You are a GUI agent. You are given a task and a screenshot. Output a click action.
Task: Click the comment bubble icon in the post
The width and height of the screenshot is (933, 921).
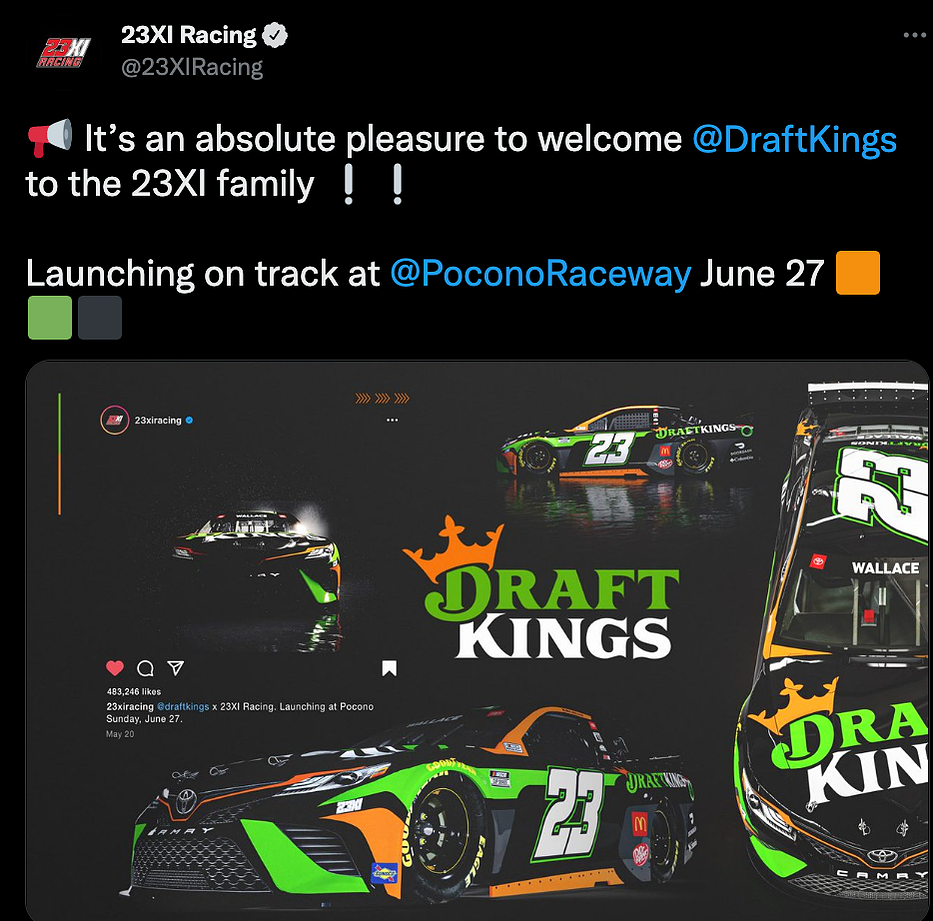click(145, 669)
